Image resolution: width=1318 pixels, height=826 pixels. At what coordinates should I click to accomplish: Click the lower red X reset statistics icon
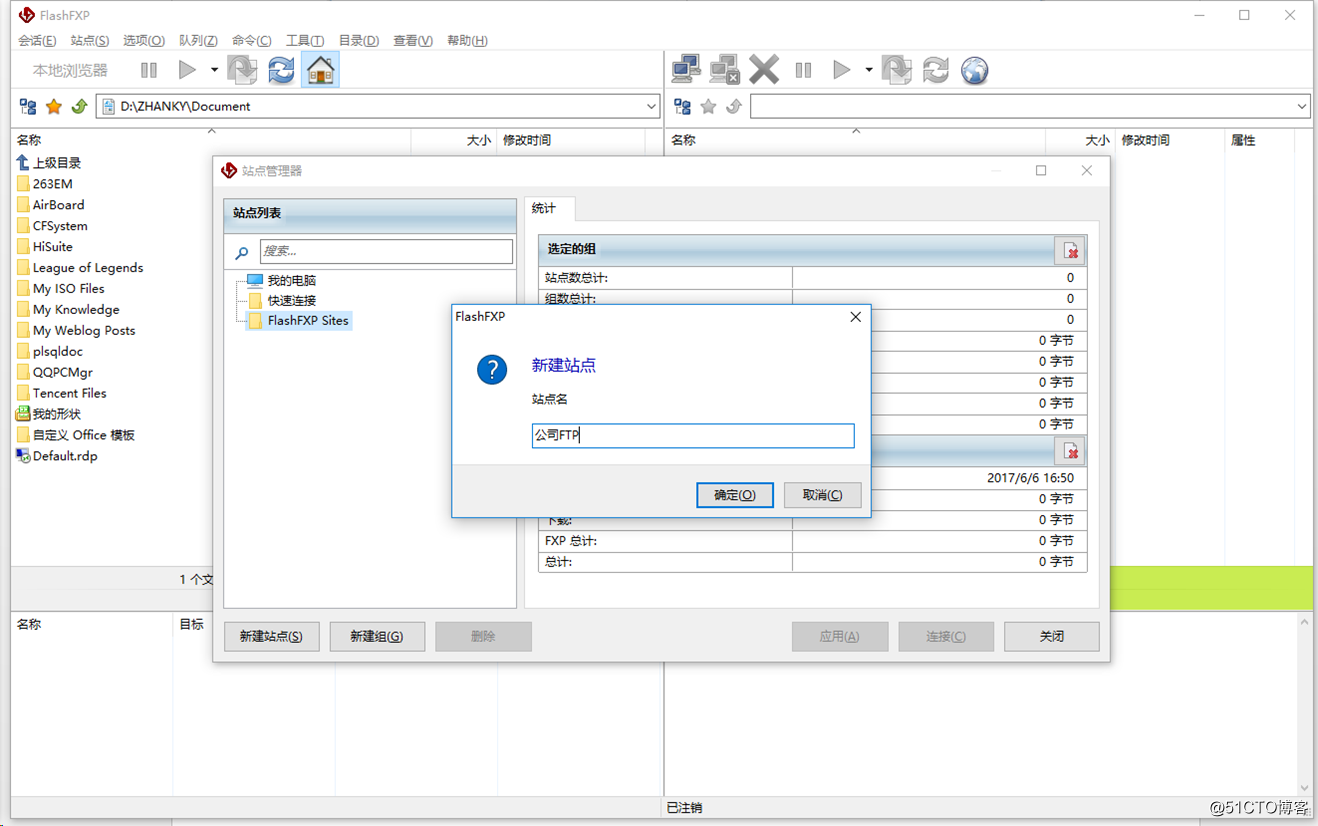tap(1070, 451)
